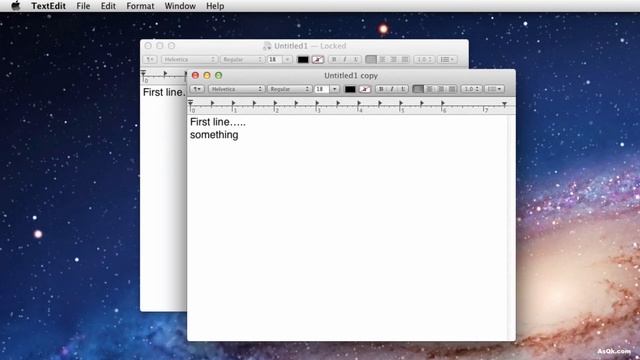Viewport: 640px width, 360px height.
Task: Open Regular typeface dropdown in Untitled1 Locked window
Action: tap(242, 60)
